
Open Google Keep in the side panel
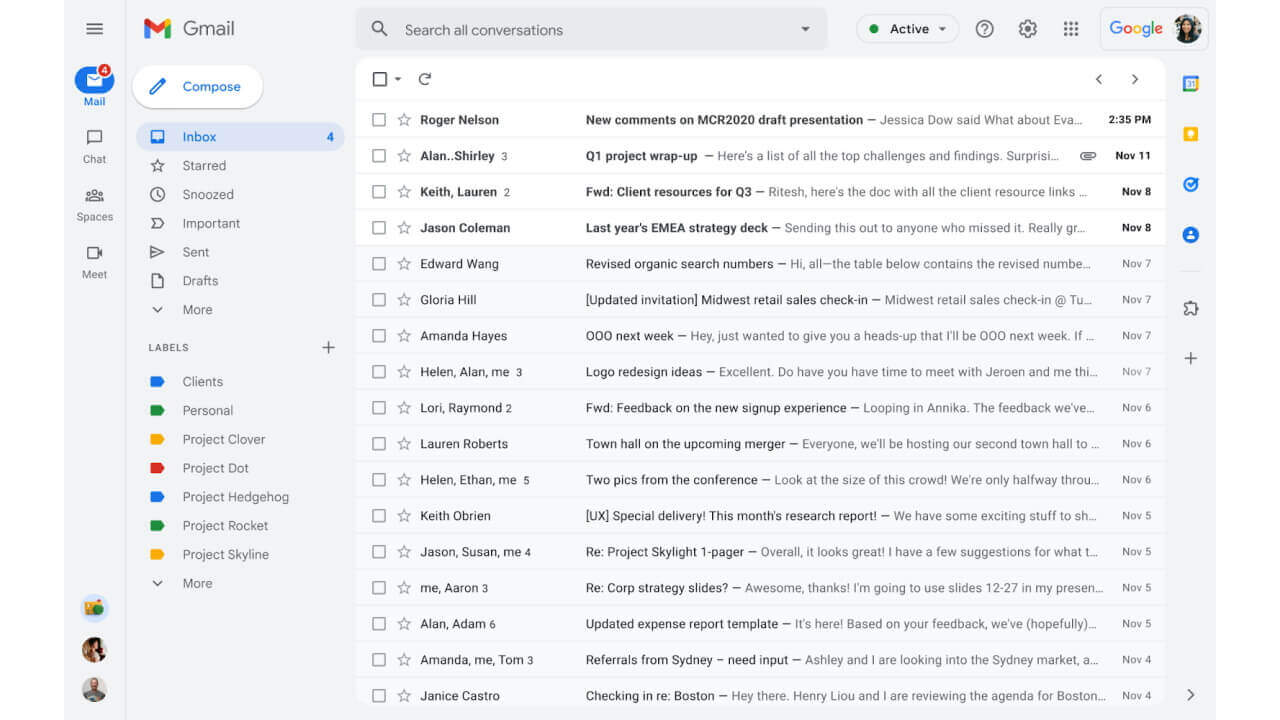click(1190, 134)
